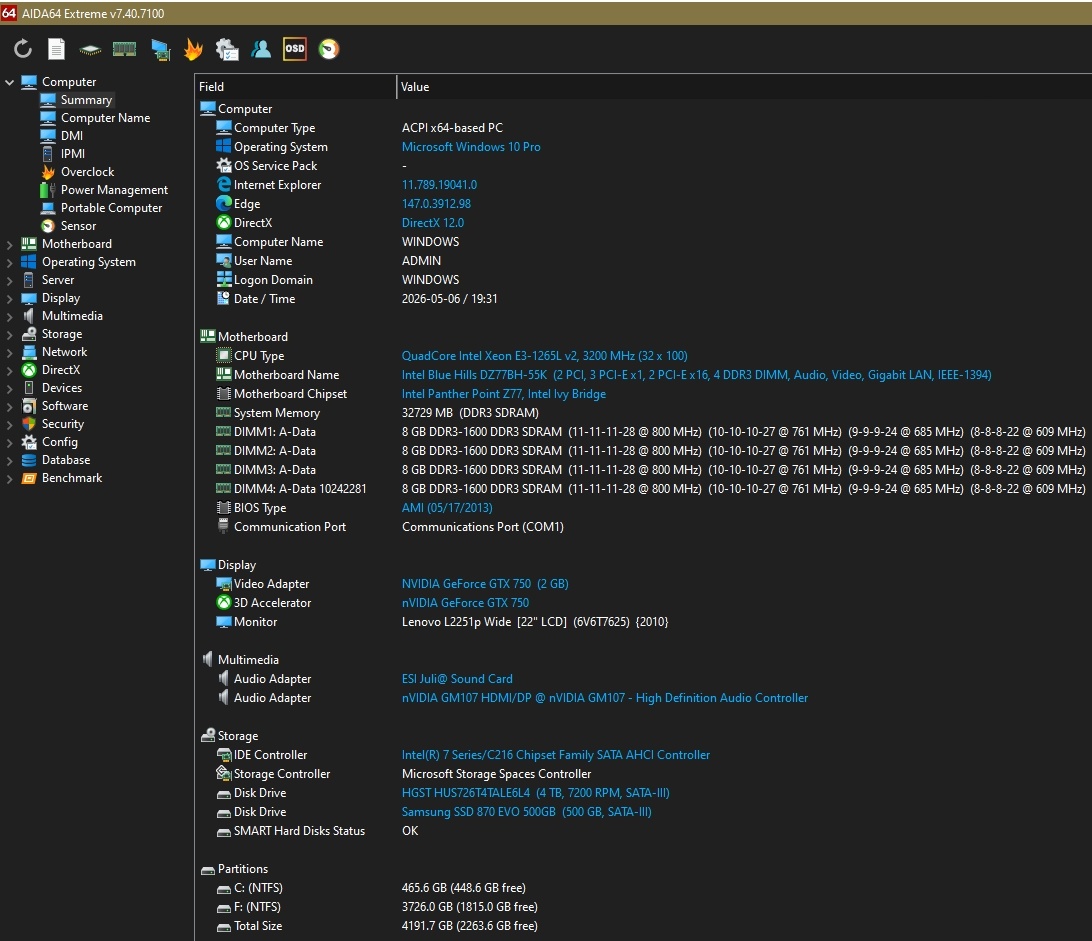The height and width of the screenshot is (941, 1092).
Task: Expand the Server tree node
Action: click(10, 281)
